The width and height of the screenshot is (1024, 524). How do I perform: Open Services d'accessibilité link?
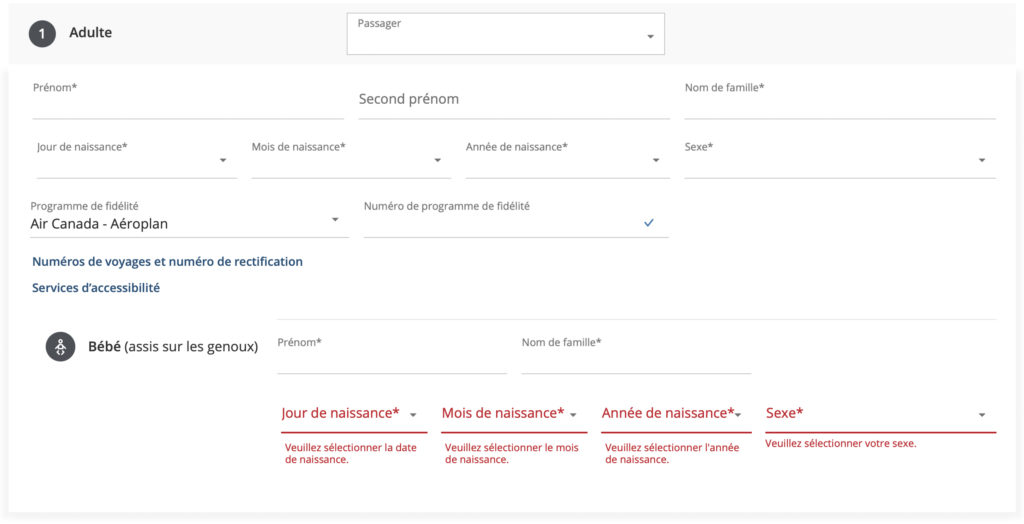(x=96, y=288)
